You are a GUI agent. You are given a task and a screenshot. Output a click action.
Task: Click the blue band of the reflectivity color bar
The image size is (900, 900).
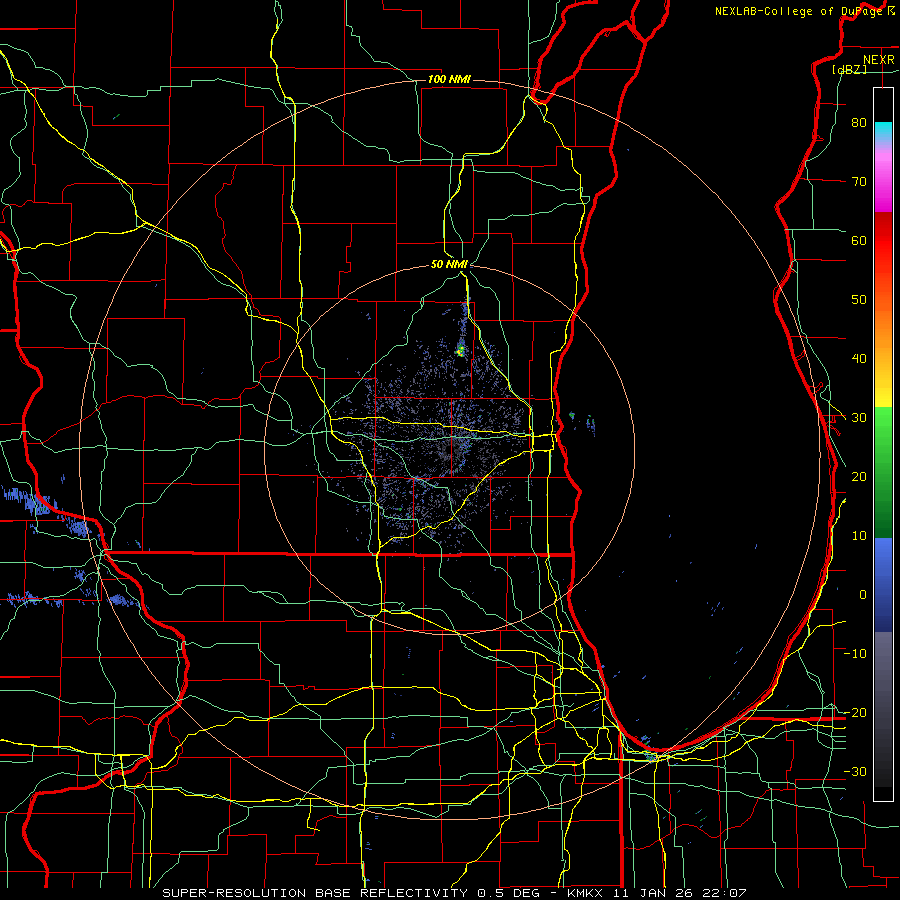pos(883,584)
